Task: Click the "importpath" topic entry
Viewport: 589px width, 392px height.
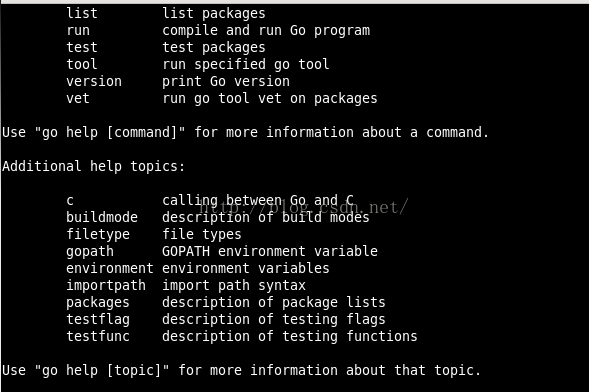Action: 106,285
